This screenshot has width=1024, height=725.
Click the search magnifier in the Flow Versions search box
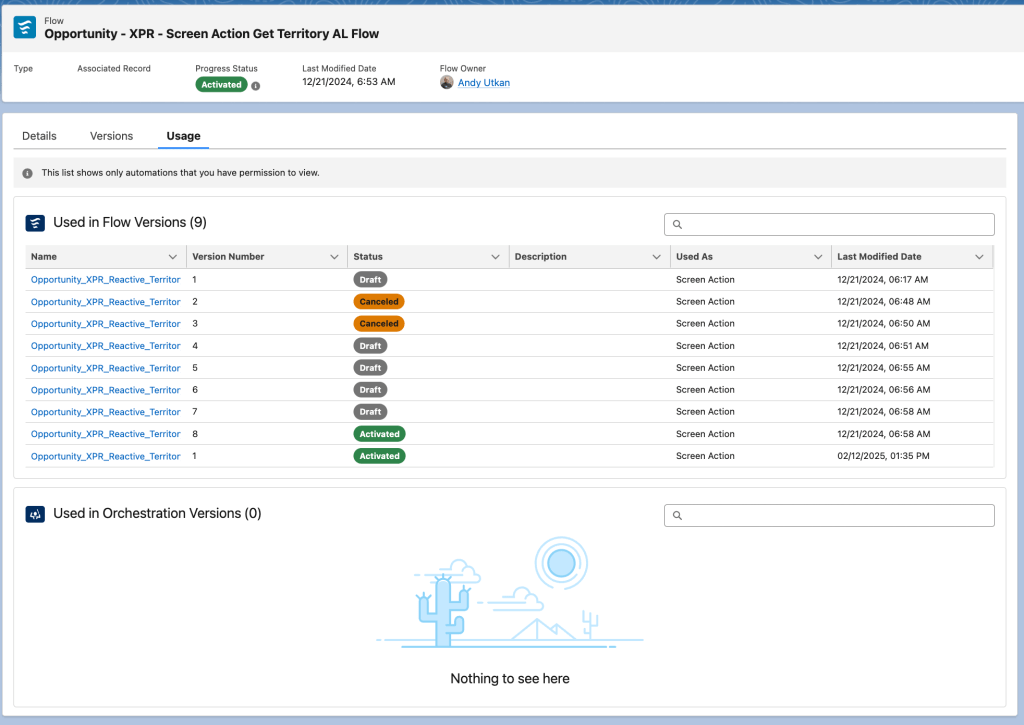(676, 224)
